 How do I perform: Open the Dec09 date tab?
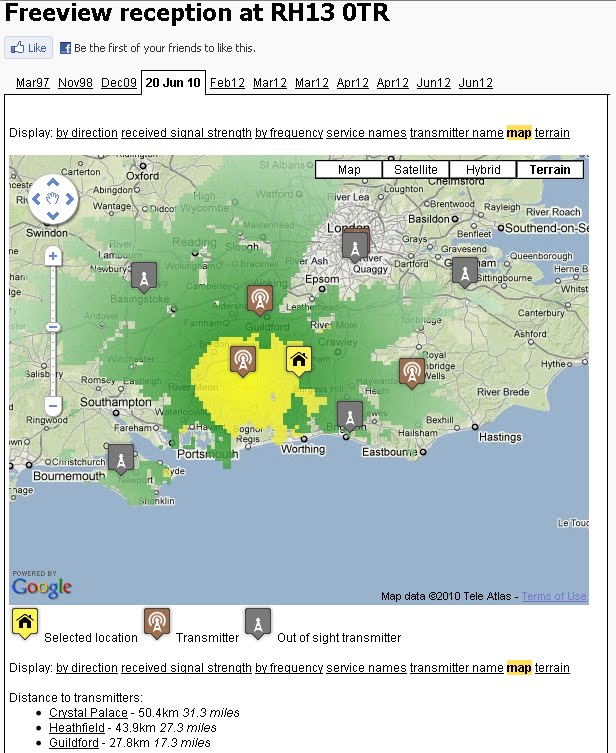coord(119,83)
